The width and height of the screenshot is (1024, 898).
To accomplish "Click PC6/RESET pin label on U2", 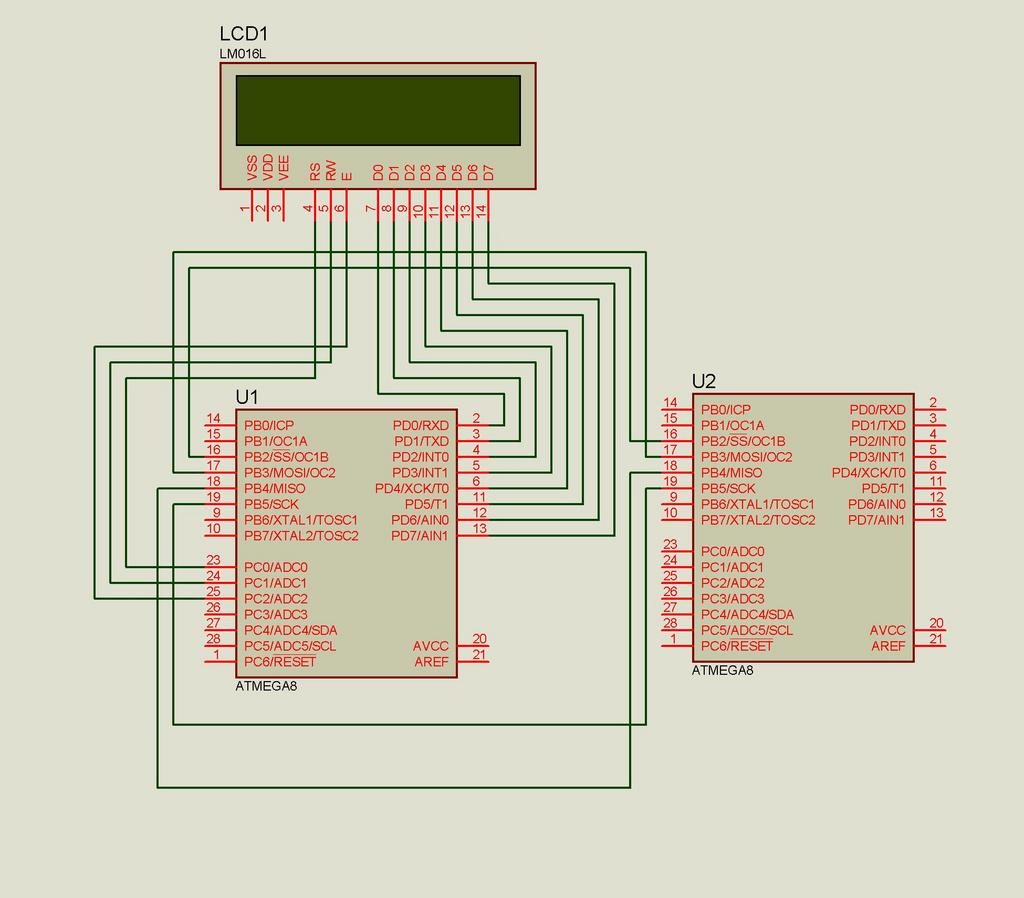I will coord(736,646).
